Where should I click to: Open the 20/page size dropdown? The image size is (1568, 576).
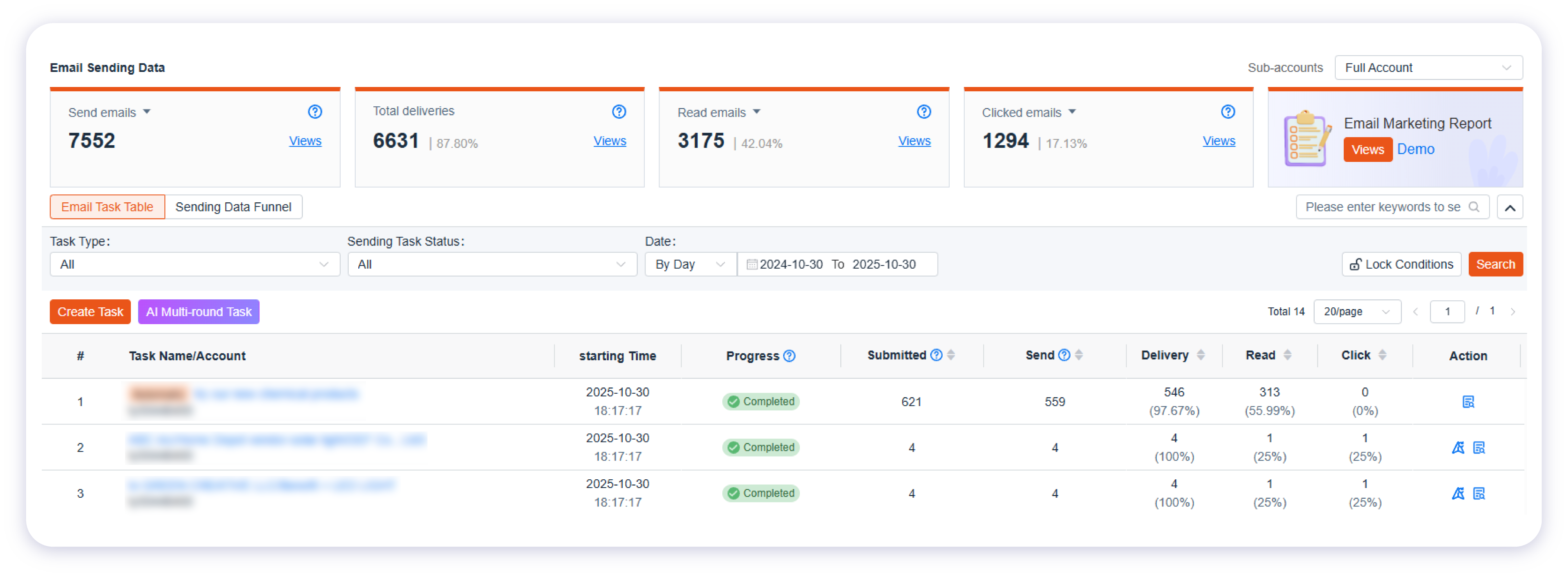pyautogui.click(x=1357, y=312)
